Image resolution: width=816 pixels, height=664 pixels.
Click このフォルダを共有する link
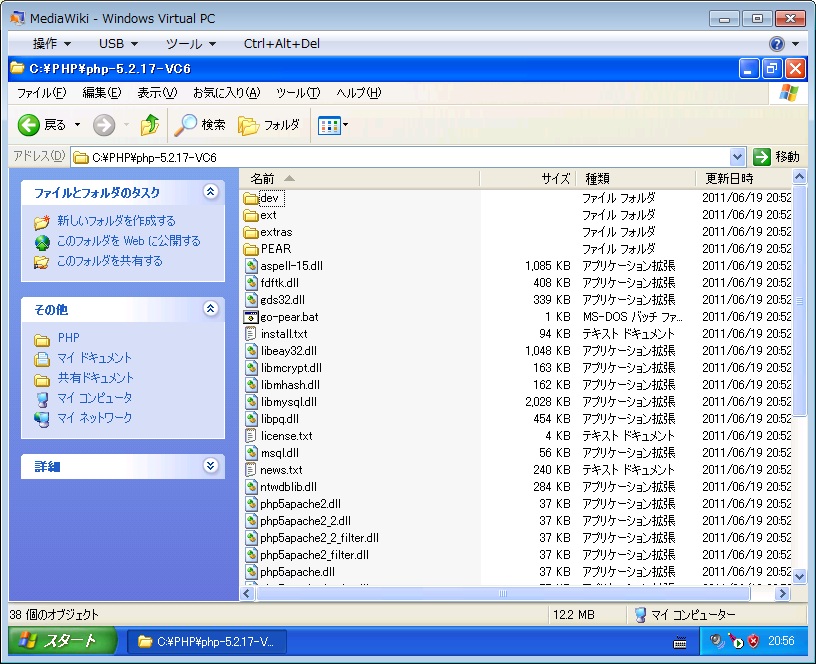(109, 261)
